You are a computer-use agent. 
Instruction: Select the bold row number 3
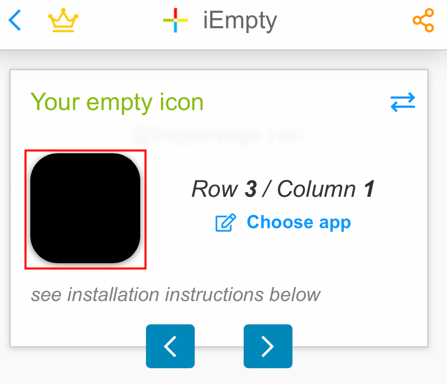[x=251, y=189]
